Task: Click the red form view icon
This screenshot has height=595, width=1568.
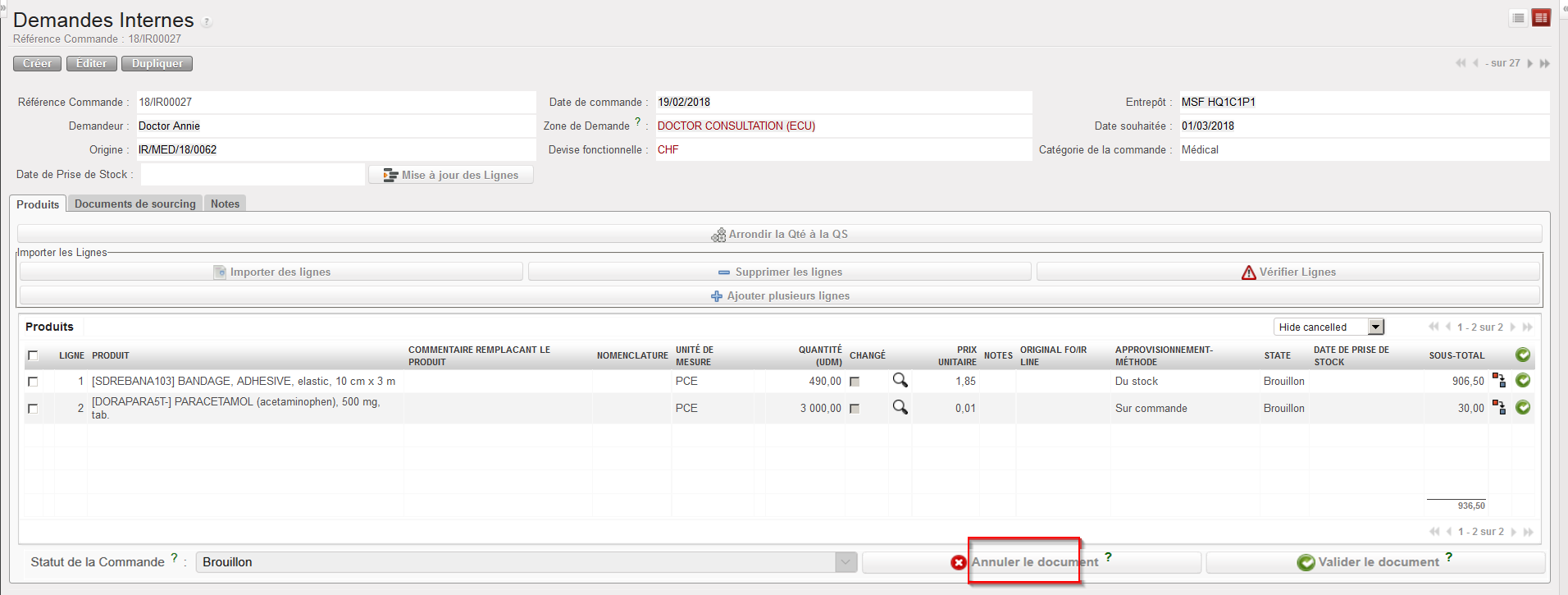Action: [x=1541, y=18]
